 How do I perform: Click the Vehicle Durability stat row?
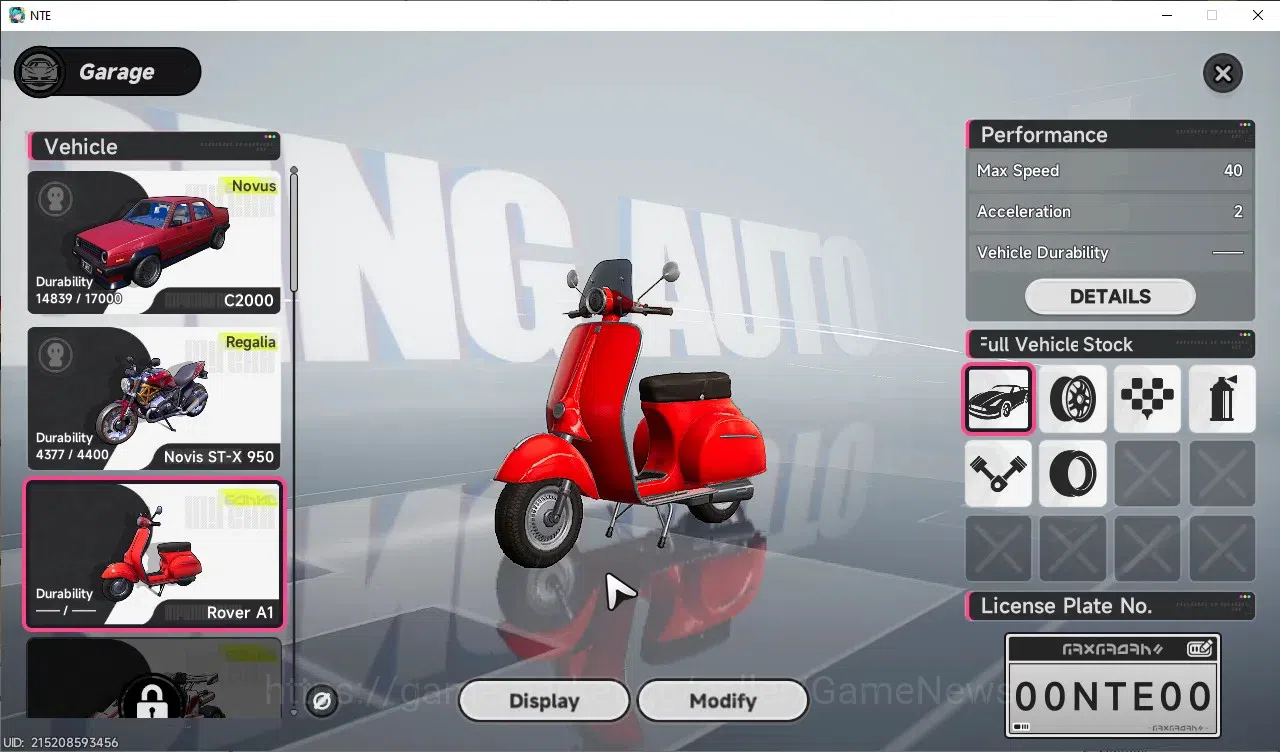[1110, 253]
